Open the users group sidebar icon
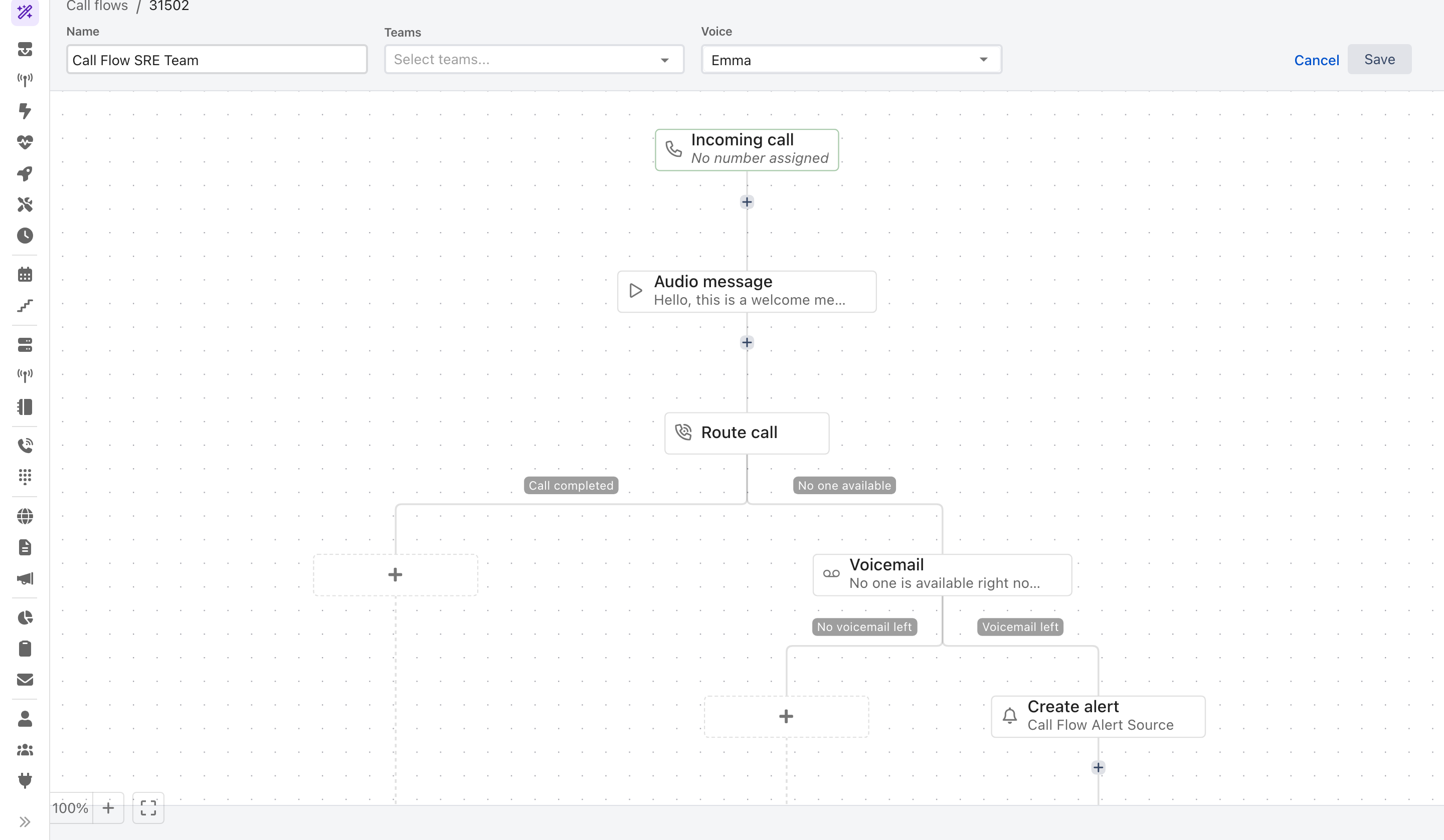 (25, 749)
